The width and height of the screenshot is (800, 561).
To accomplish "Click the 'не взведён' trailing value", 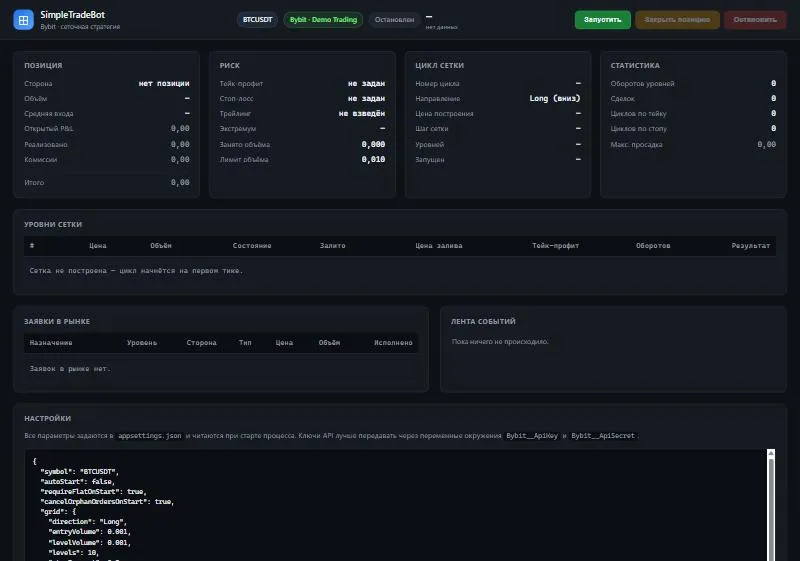I will point(362,113).
